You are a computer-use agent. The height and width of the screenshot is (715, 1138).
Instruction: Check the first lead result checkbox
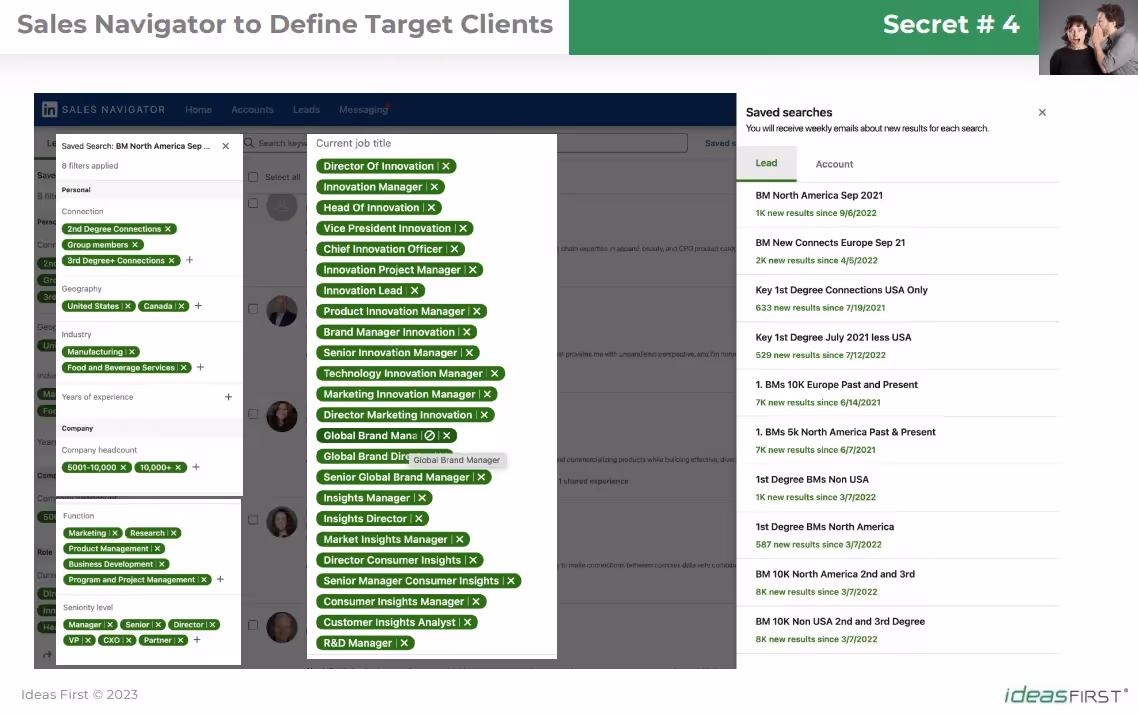253,203
